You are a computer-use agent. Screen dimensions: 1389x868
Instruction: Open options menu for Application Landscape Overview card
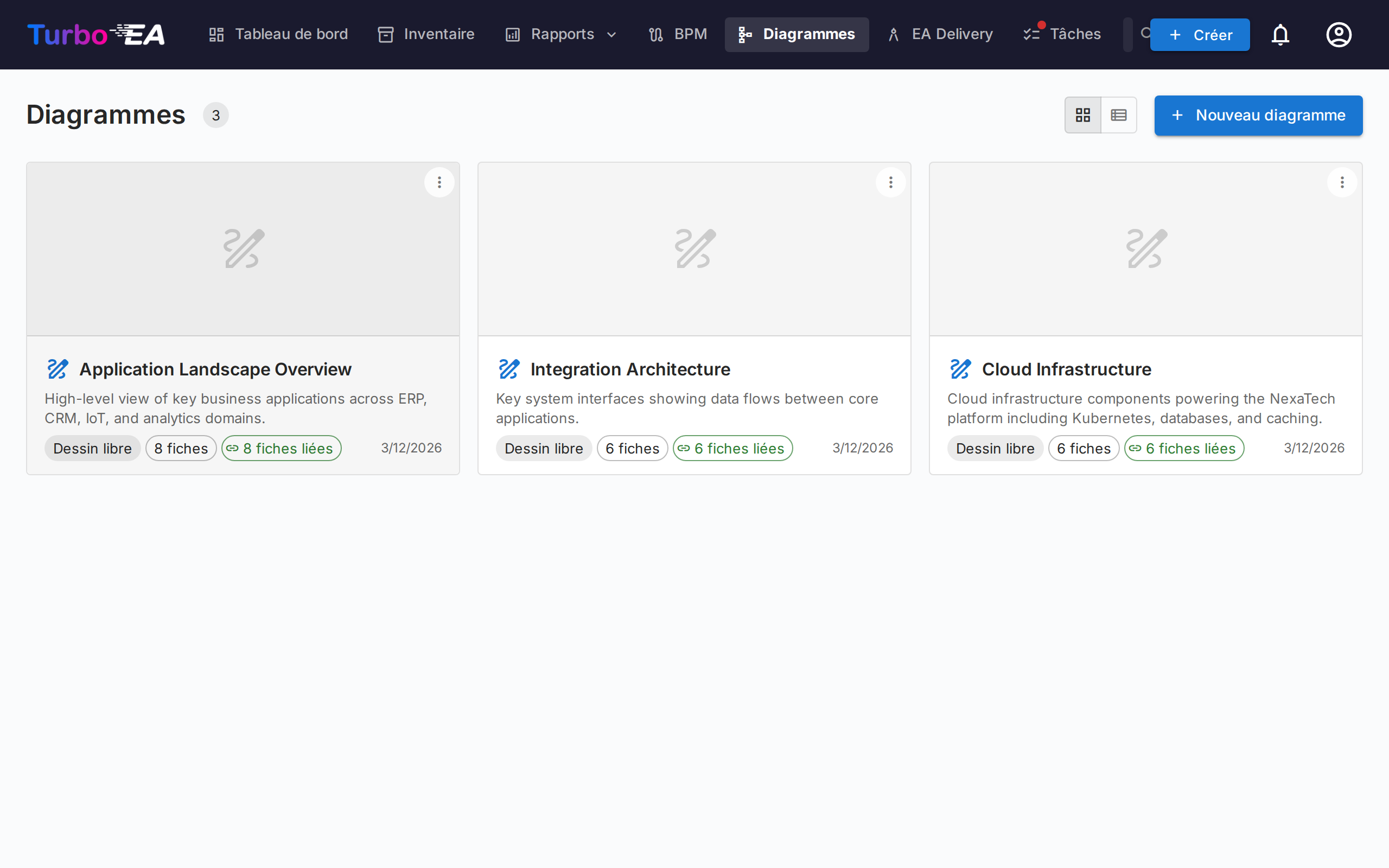439,183
